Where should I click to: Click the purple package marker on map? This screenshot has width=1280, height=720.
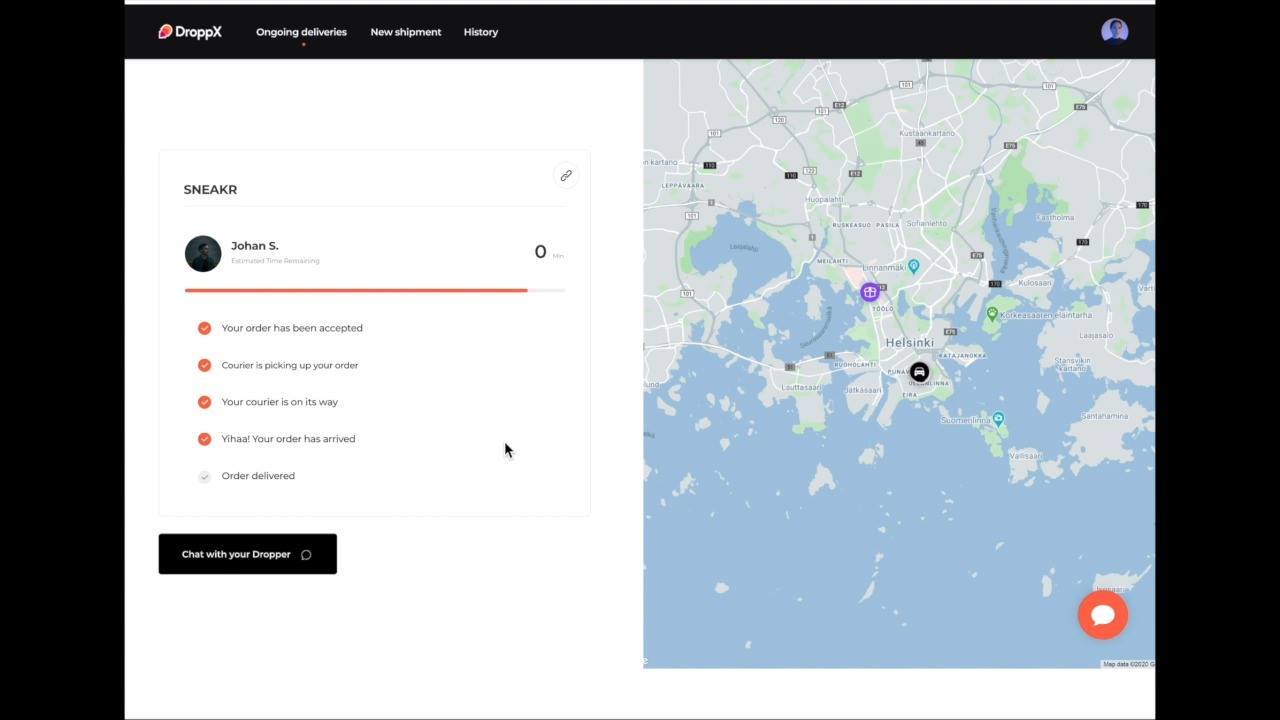(870, 292)
